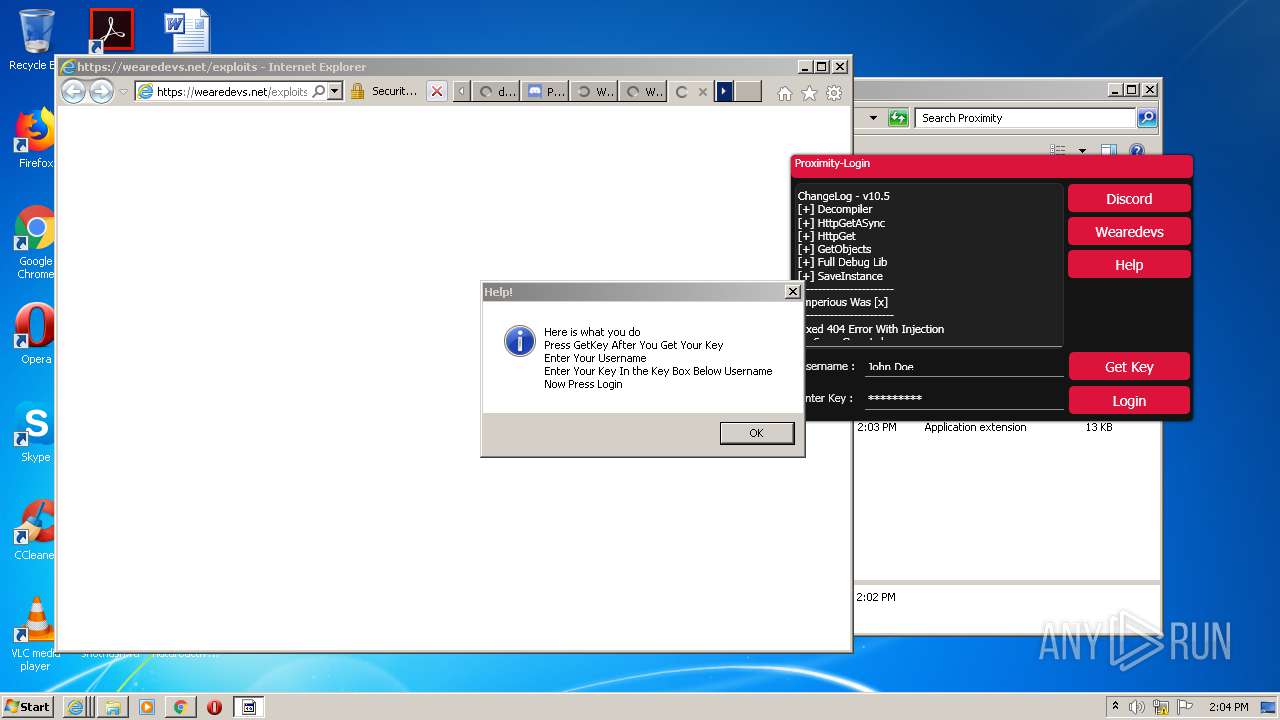This screenshot has height=720, width=1280.
Task: Click Chrome taskbar icon
Action: point(180,707)
